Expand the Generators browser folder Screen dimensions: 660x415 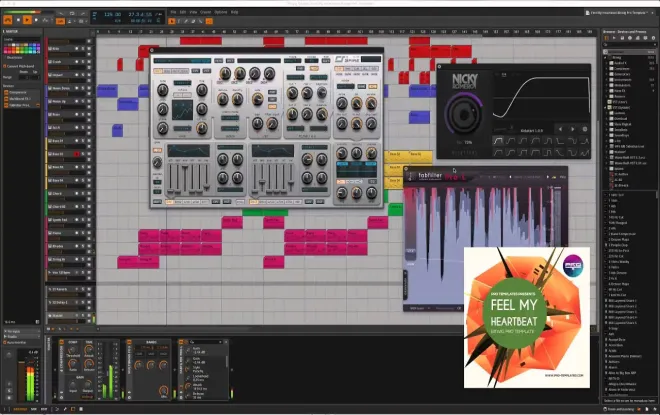click(607, 74)
